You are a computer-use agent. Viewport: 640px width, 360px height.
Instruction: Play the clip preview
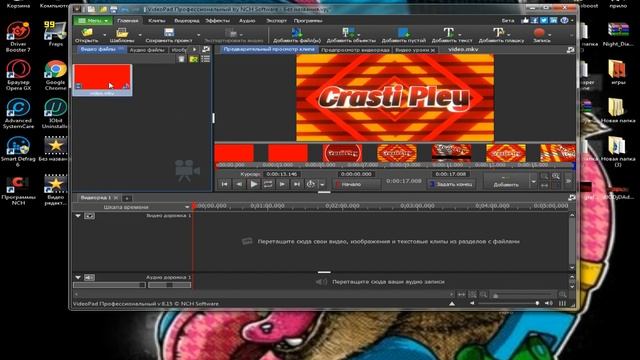253,184
